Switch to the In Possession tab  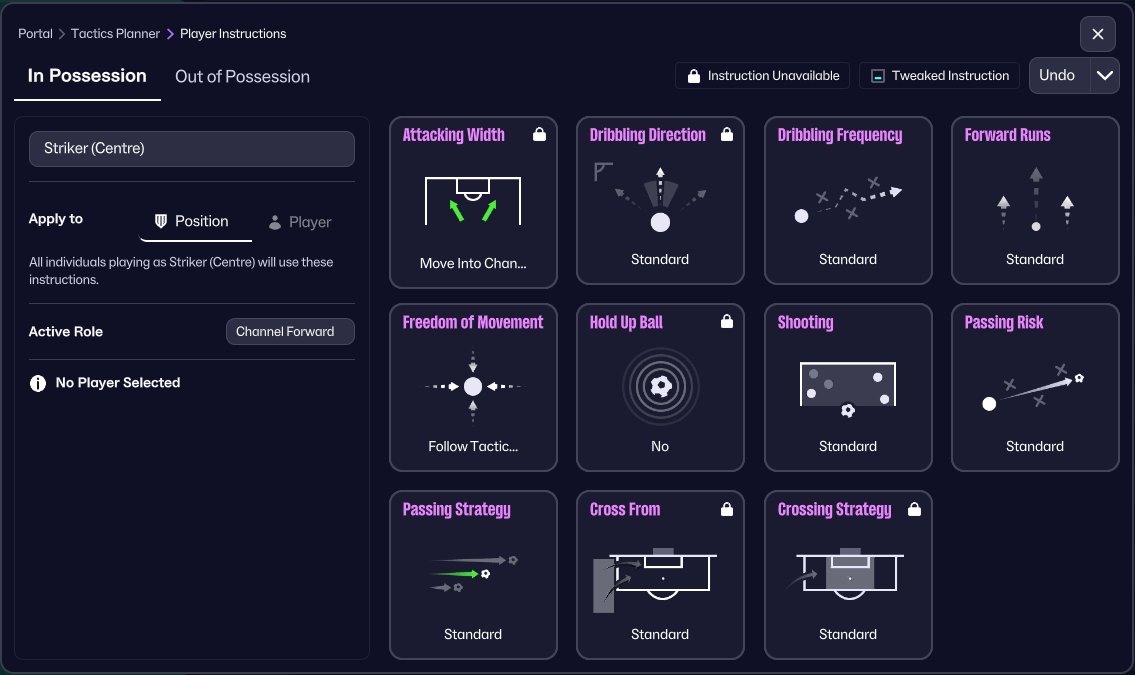pyautogui.click(x=87, y=76)
